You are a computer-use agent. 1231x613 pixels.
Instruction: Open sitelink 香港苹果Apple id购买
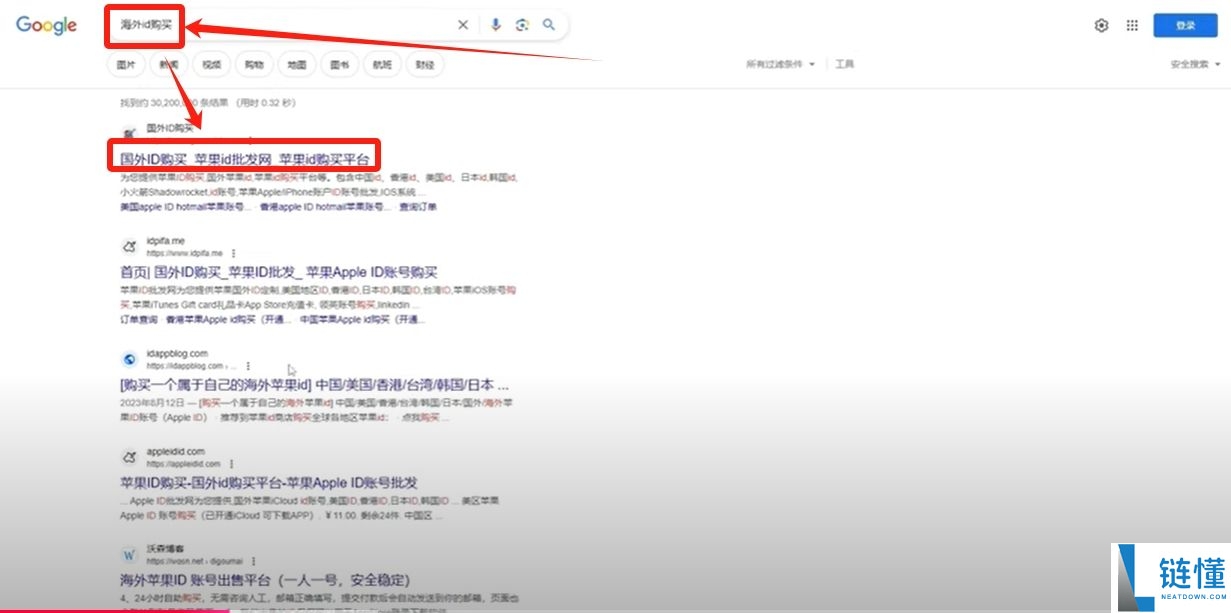tap(229, 320)
